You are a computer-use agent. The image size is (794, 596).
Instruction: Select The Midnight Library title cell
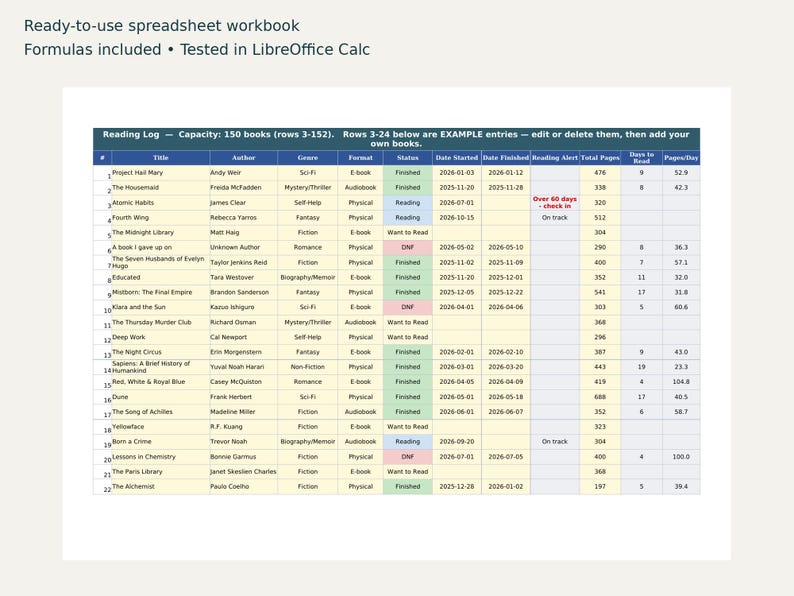pyautogui.click(x=161, y=232)
